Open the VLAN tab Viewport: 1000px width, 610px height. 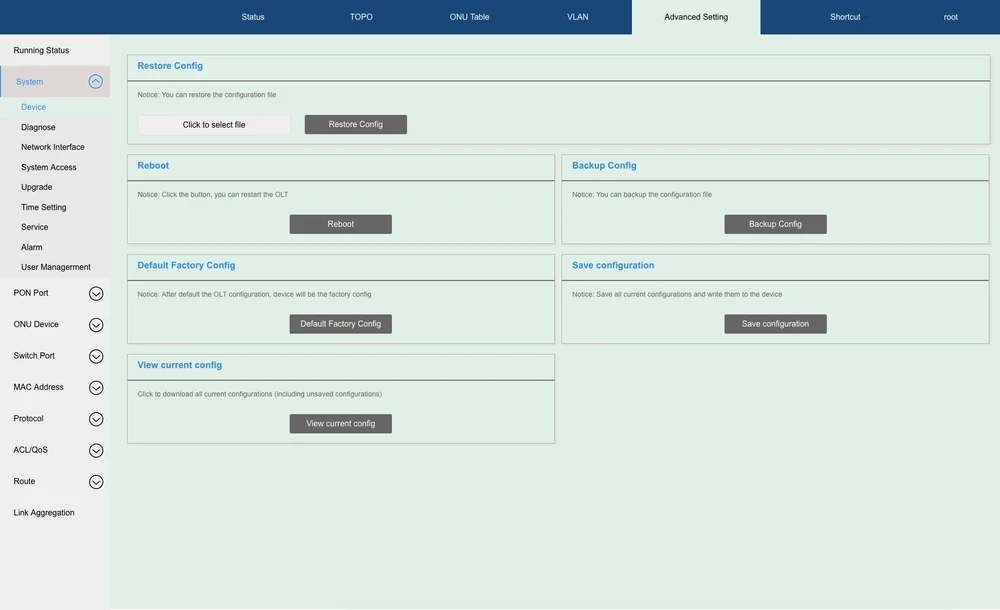tap(578, 17)
